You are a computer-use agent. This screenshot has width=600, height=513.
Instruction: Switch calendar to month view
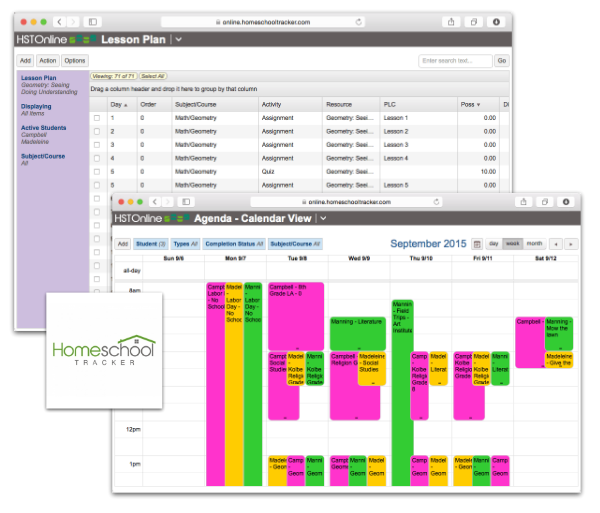[534, 243]
